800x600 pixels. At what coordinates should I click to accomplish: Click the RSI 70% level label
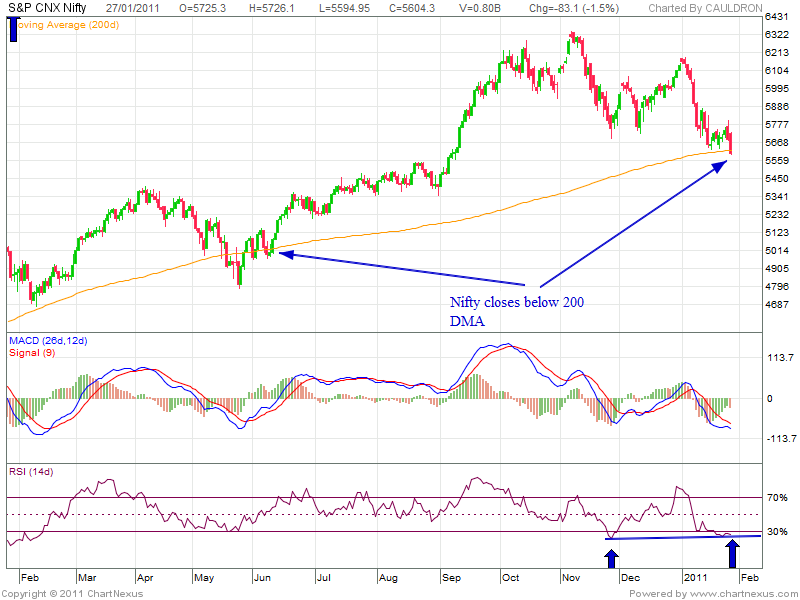pos(778,497)
